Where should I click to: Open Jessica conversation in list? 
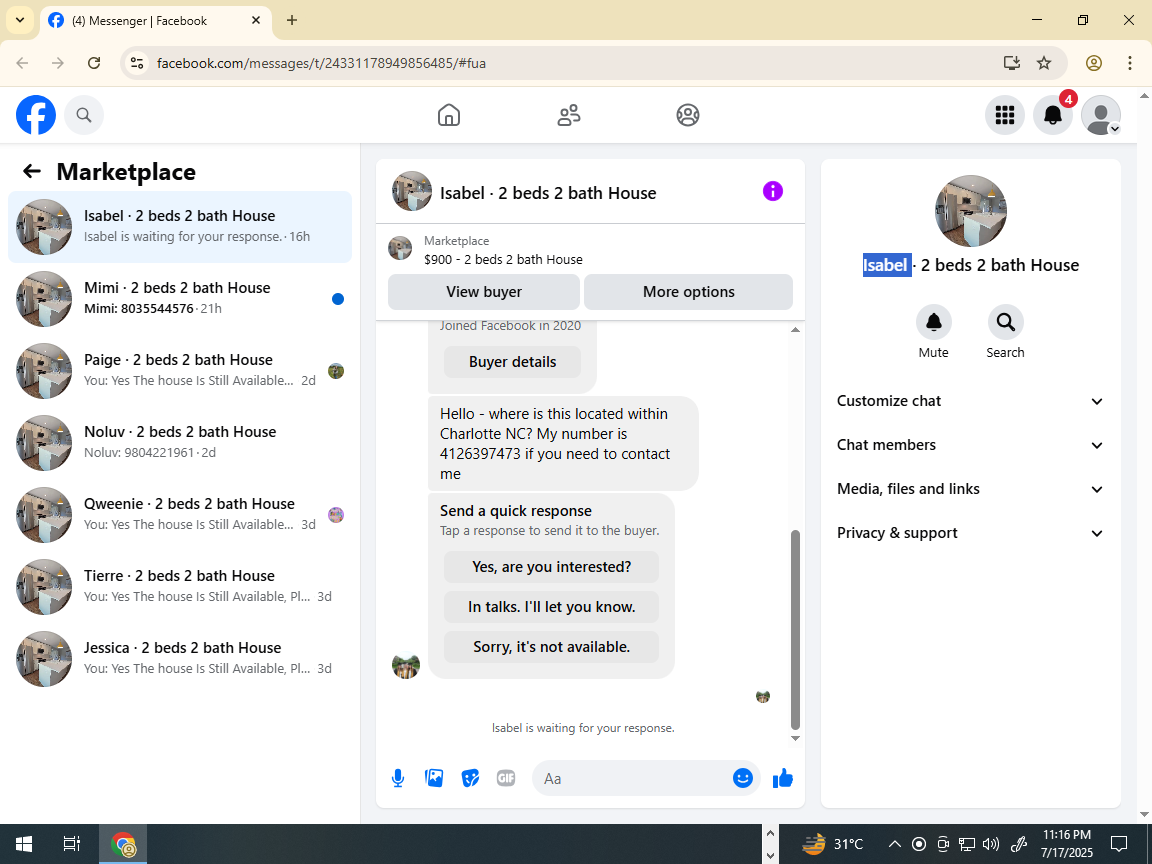[x=180, y=659]
